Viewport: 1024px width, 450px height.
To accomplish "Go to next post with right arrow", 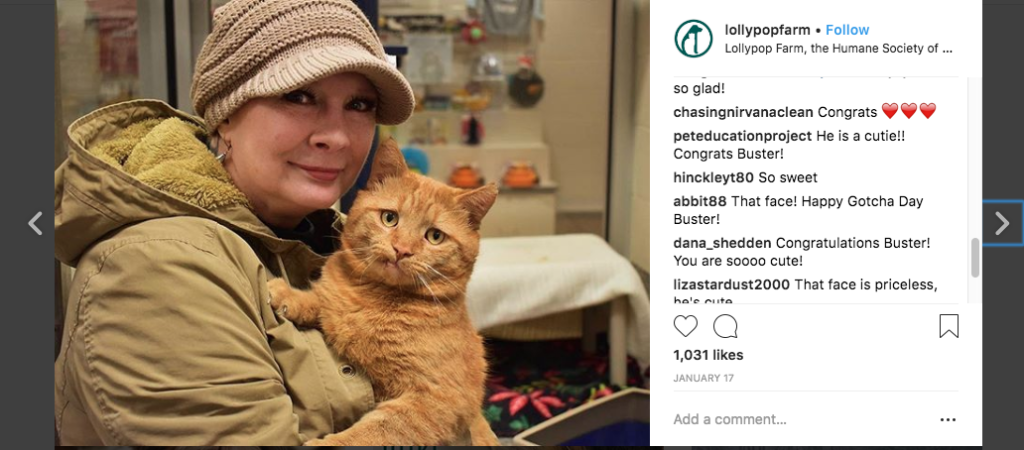I will coord(1002,224).
